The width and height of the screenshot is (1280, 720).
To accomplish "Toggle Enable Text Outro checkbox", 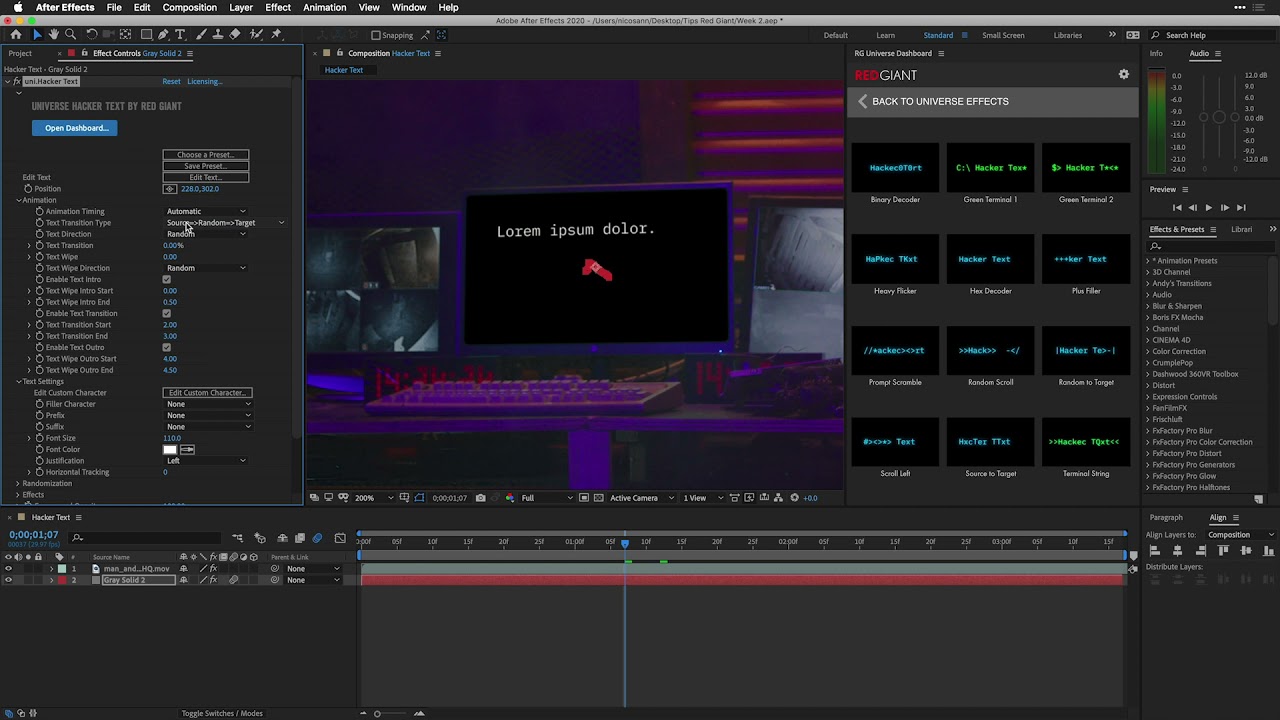I will click(167, 348).
